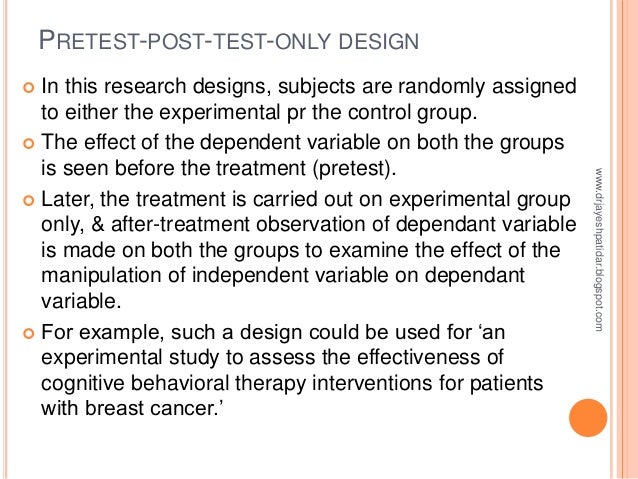638x479 pixels.
Task: Click the fourth orange bullet marker
Action: 28,334
